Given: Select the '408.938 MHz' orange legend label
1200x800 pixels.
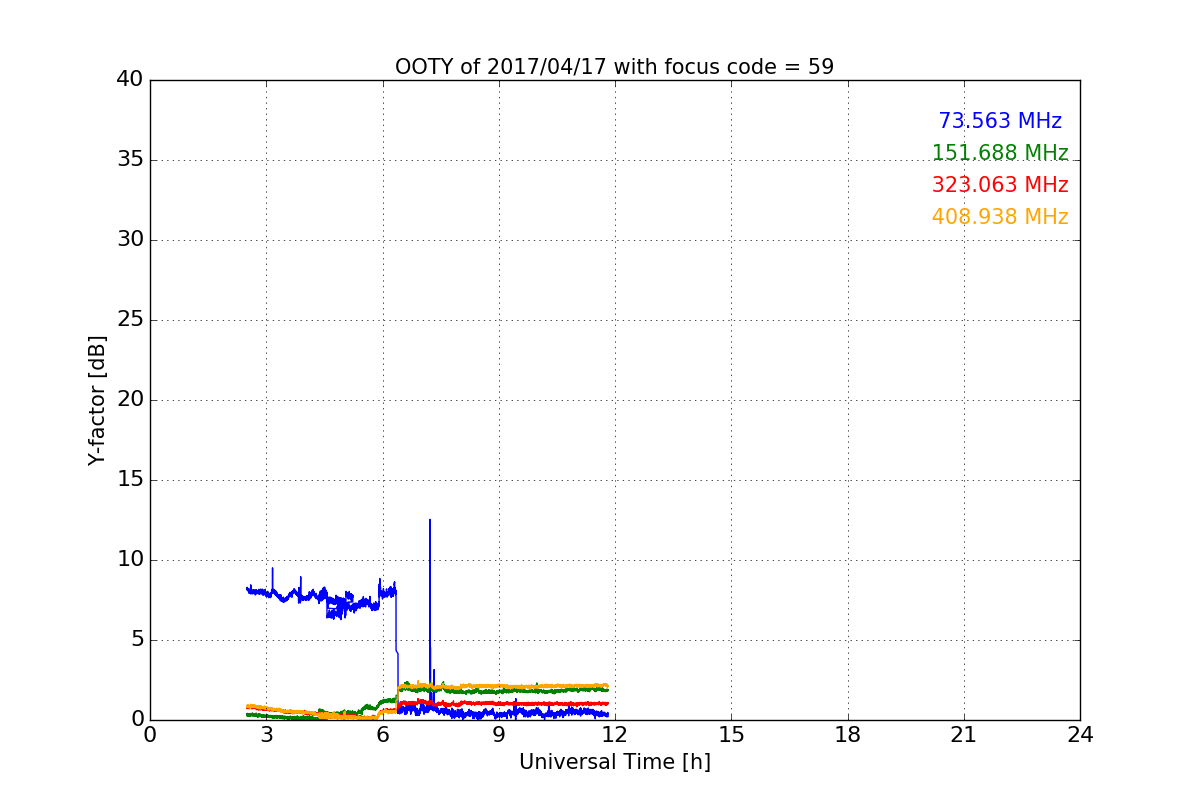Looking at the screenshot, I should (1000, 217).
